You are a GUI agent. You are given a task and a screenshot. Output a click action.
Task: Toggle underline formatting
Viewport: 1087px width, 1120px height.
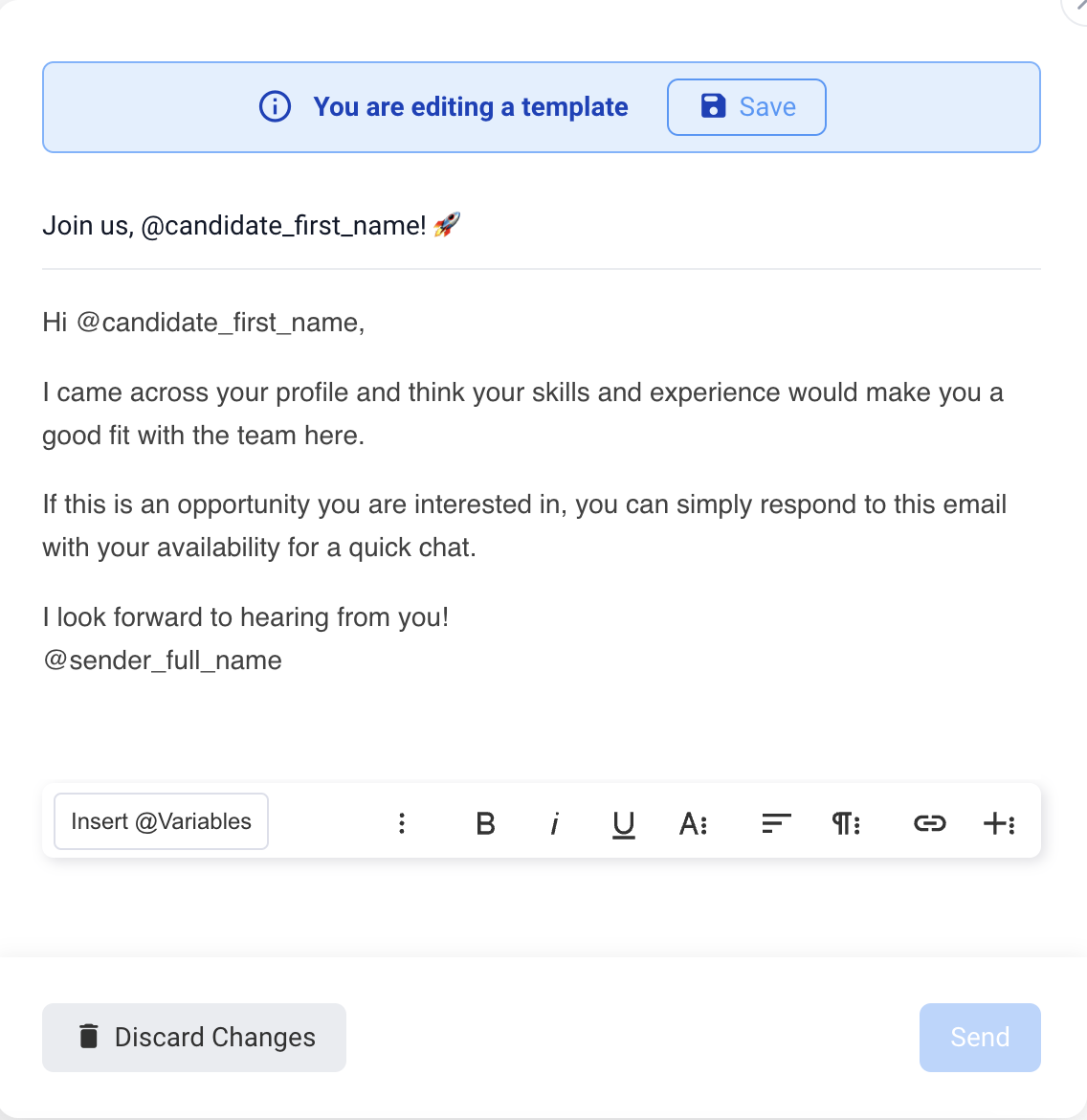624,823
